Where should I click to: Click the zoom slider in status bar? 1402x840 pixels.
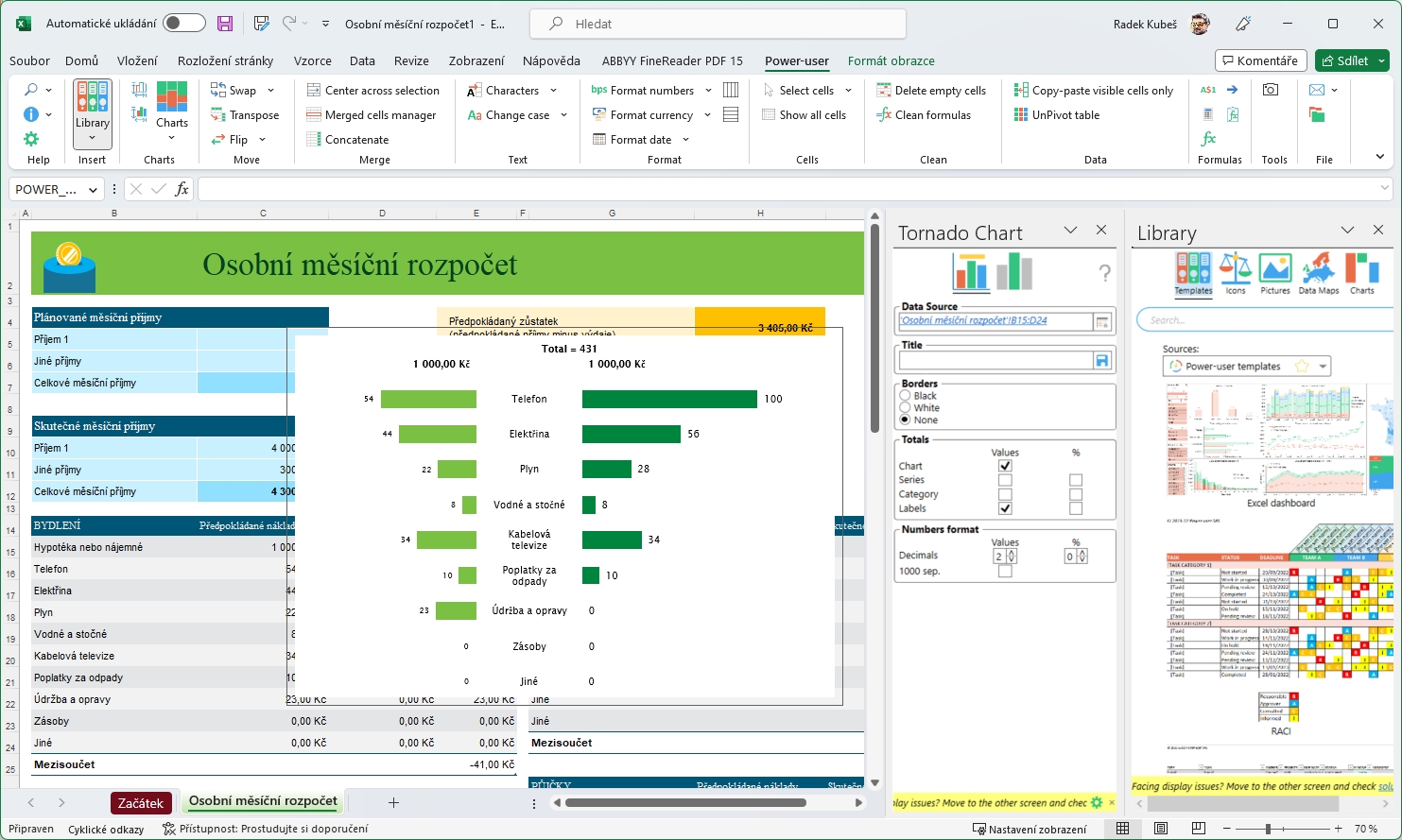coord(1268,829)
